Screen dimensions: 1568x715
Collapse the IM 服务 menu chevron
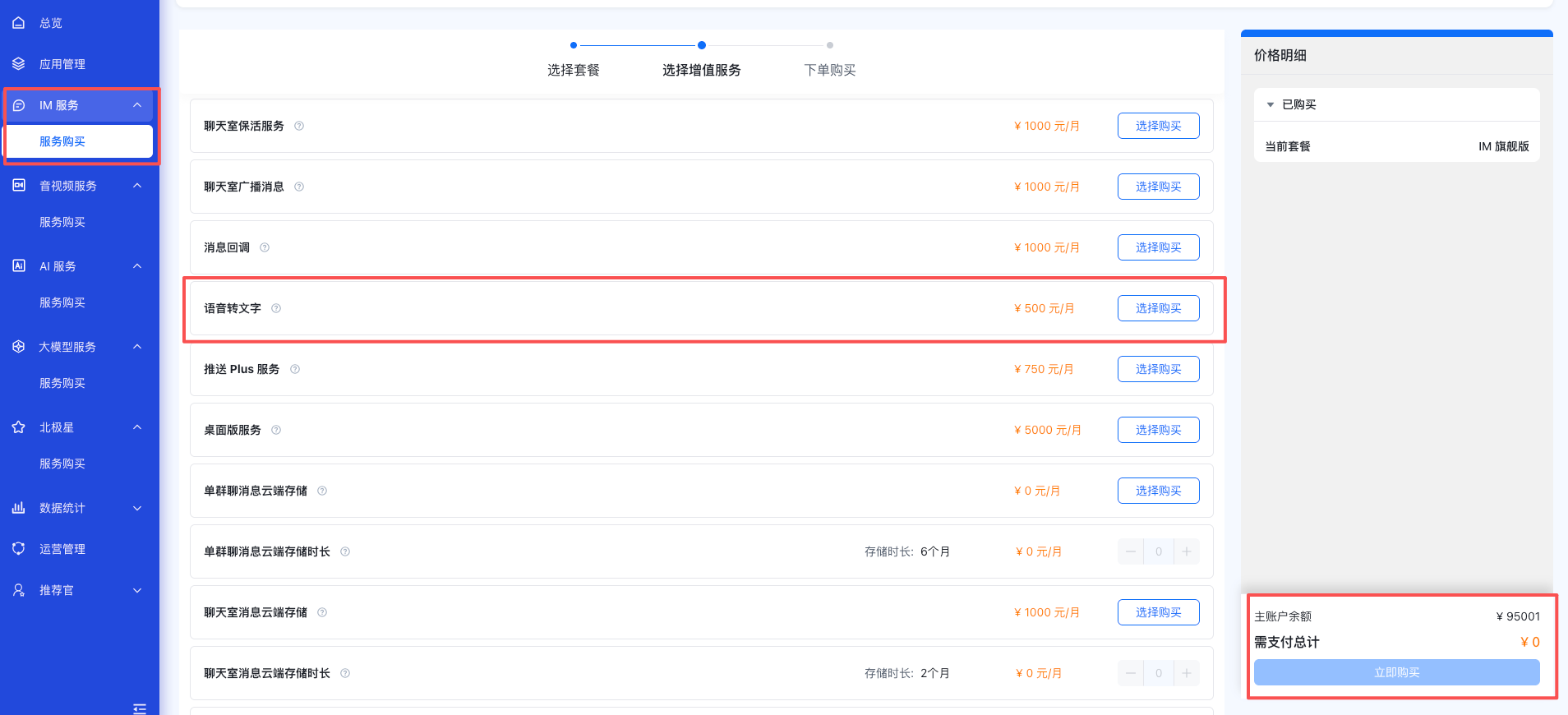coord(137,105)
